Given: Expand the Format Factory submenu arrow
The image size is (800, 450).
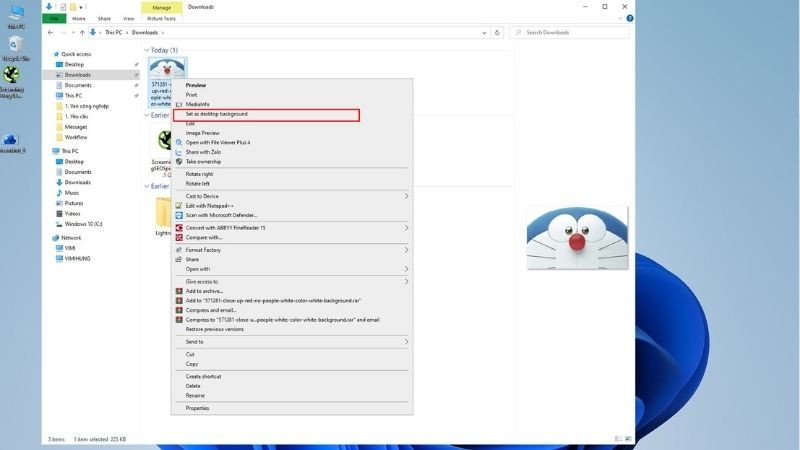Looking at the screenshot, I should click(x=406, y=250).
